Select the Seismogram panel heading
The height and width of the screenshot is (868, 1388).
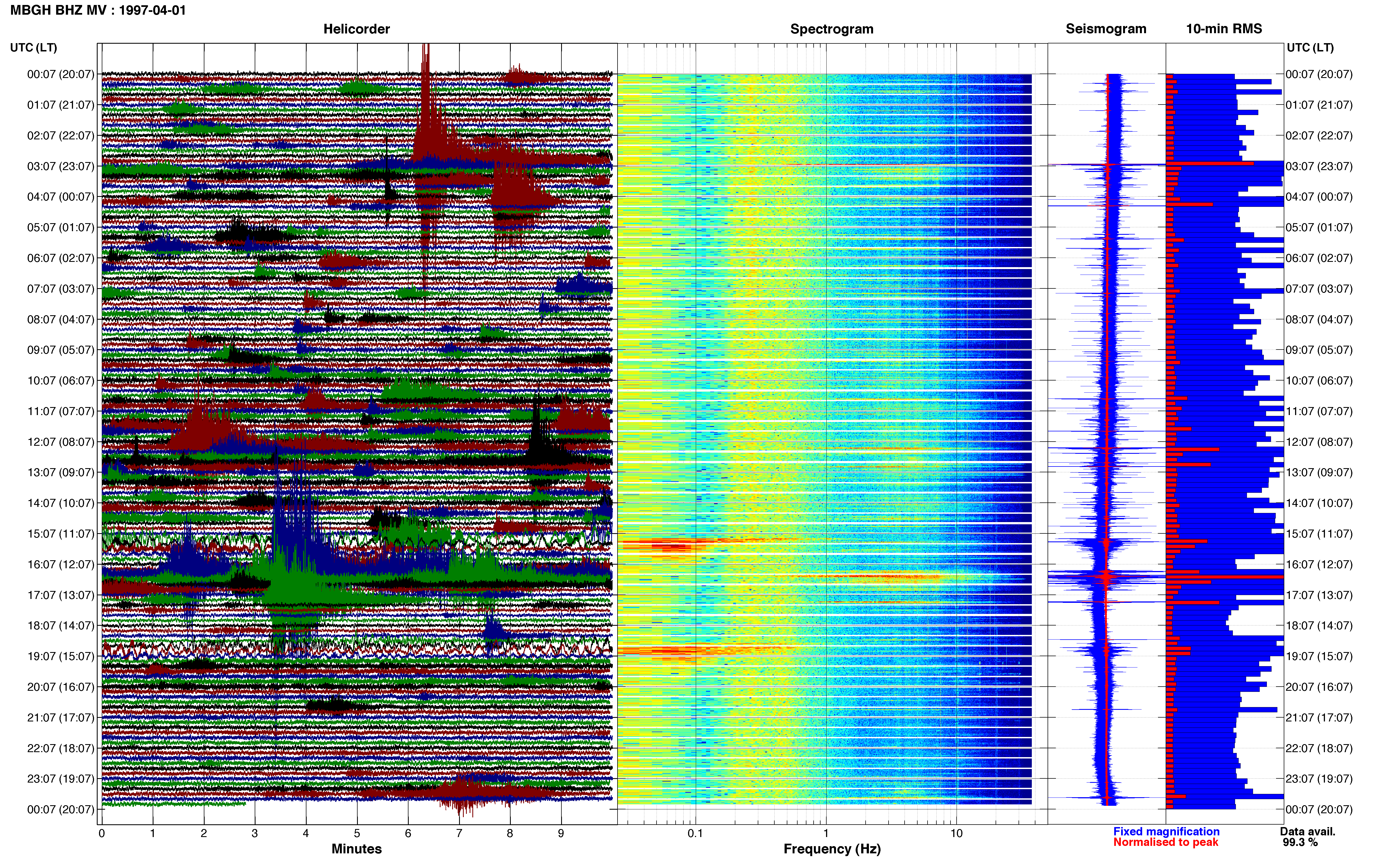click(1106, 29)
